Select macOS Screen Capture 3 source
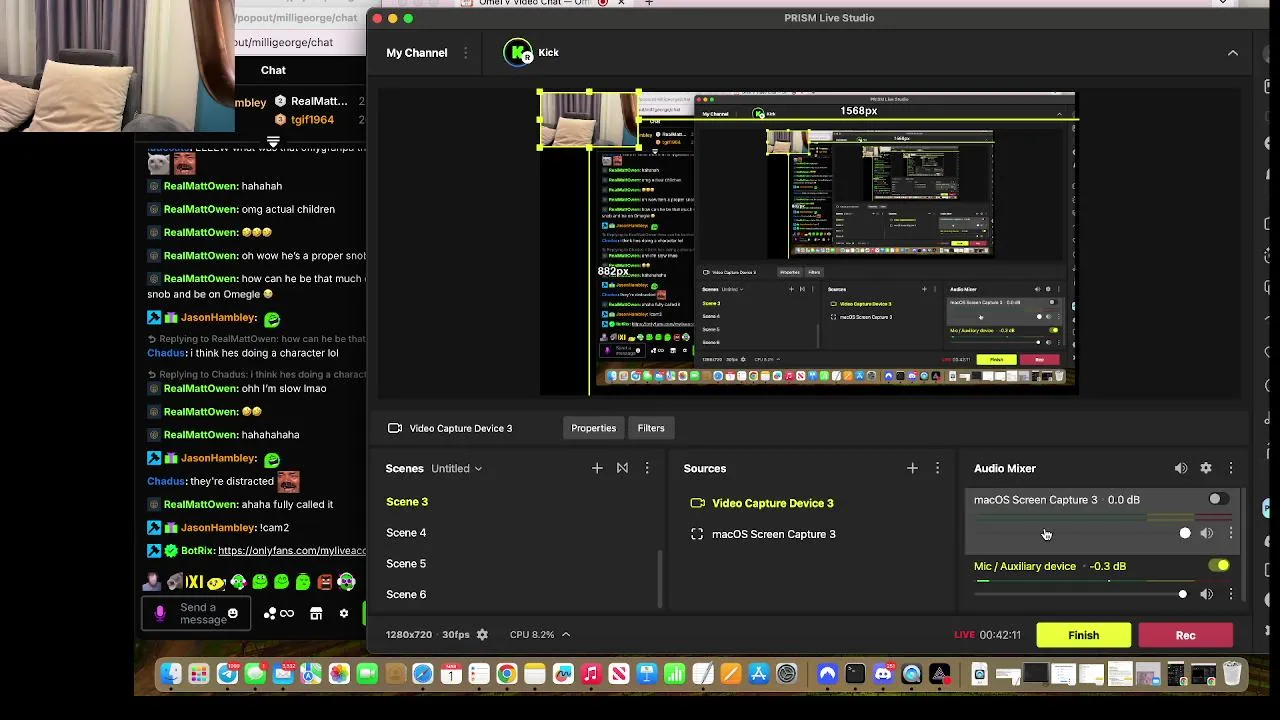Image resolution: width=1280 pixels, height=720 pixels. click(x=773, y=534)
